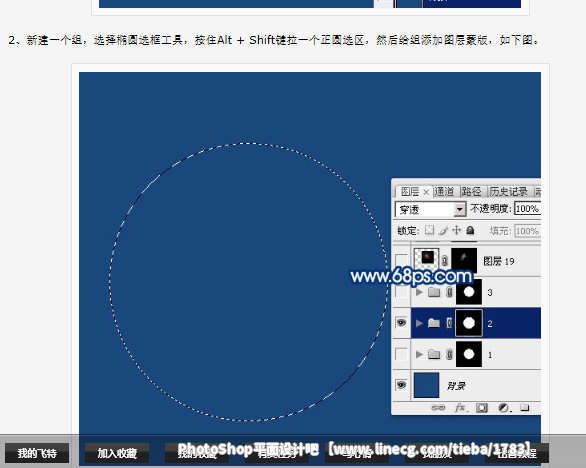Expand group 3 with its triangle
The width and height of the screenshot is (586, 468).
click(x=419, y=292)
